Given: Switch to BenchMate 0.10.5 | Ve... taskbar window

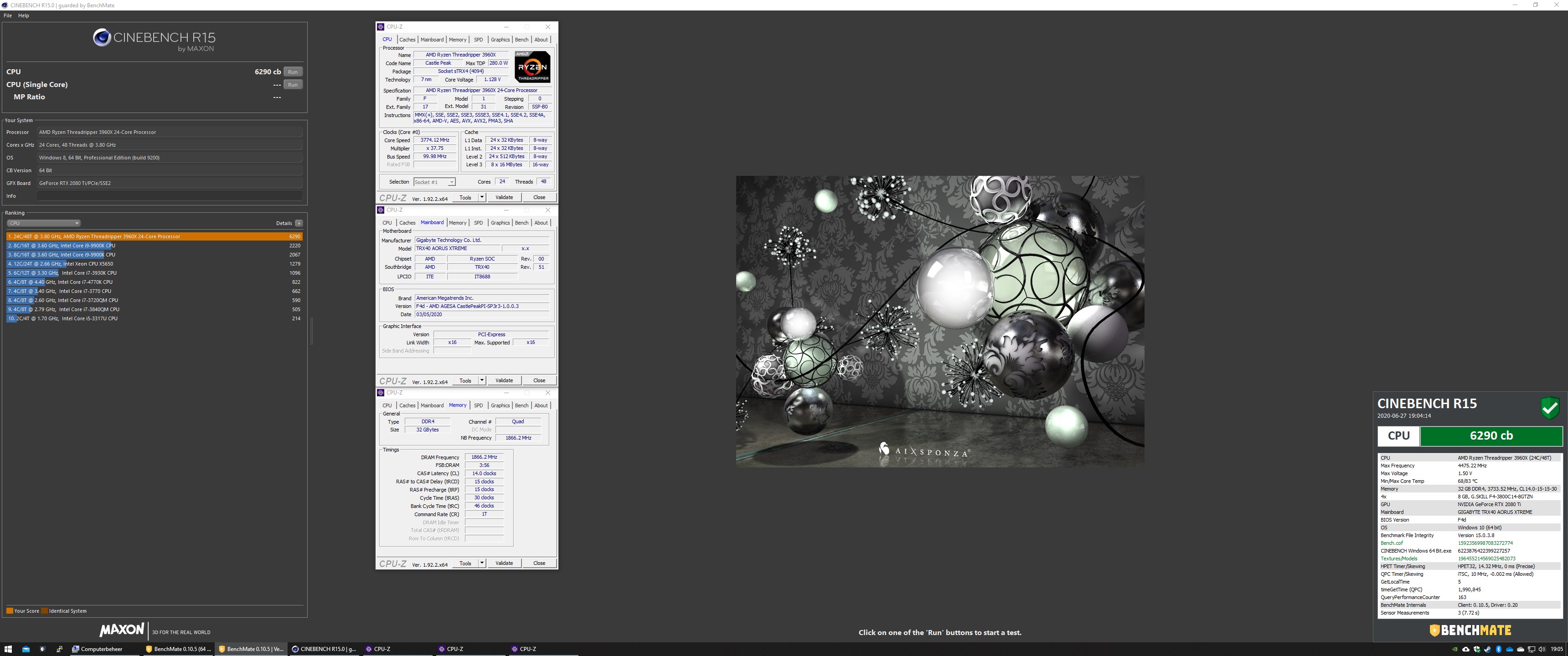Looking at the screenshot, I should [251, 649].
